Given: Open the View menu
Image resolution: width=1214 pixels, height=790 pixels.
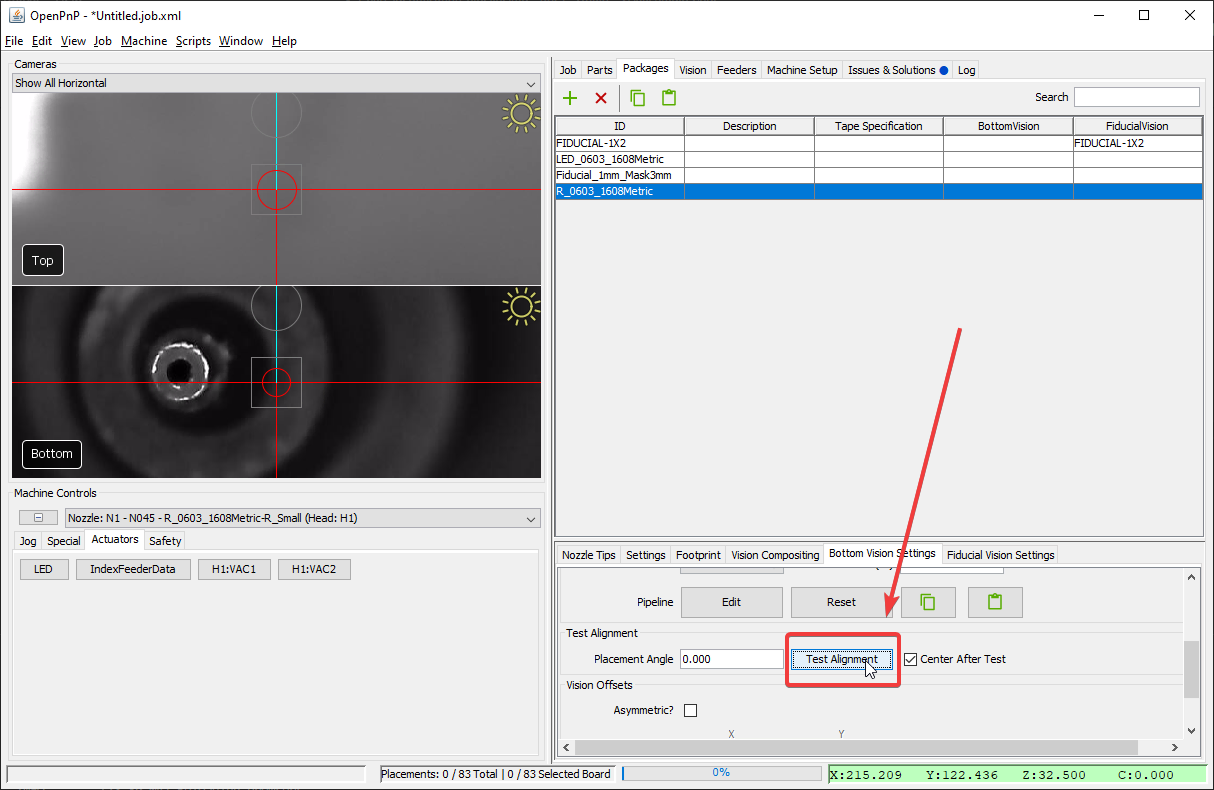Looking at the screenshot, I should click(73, 41).
